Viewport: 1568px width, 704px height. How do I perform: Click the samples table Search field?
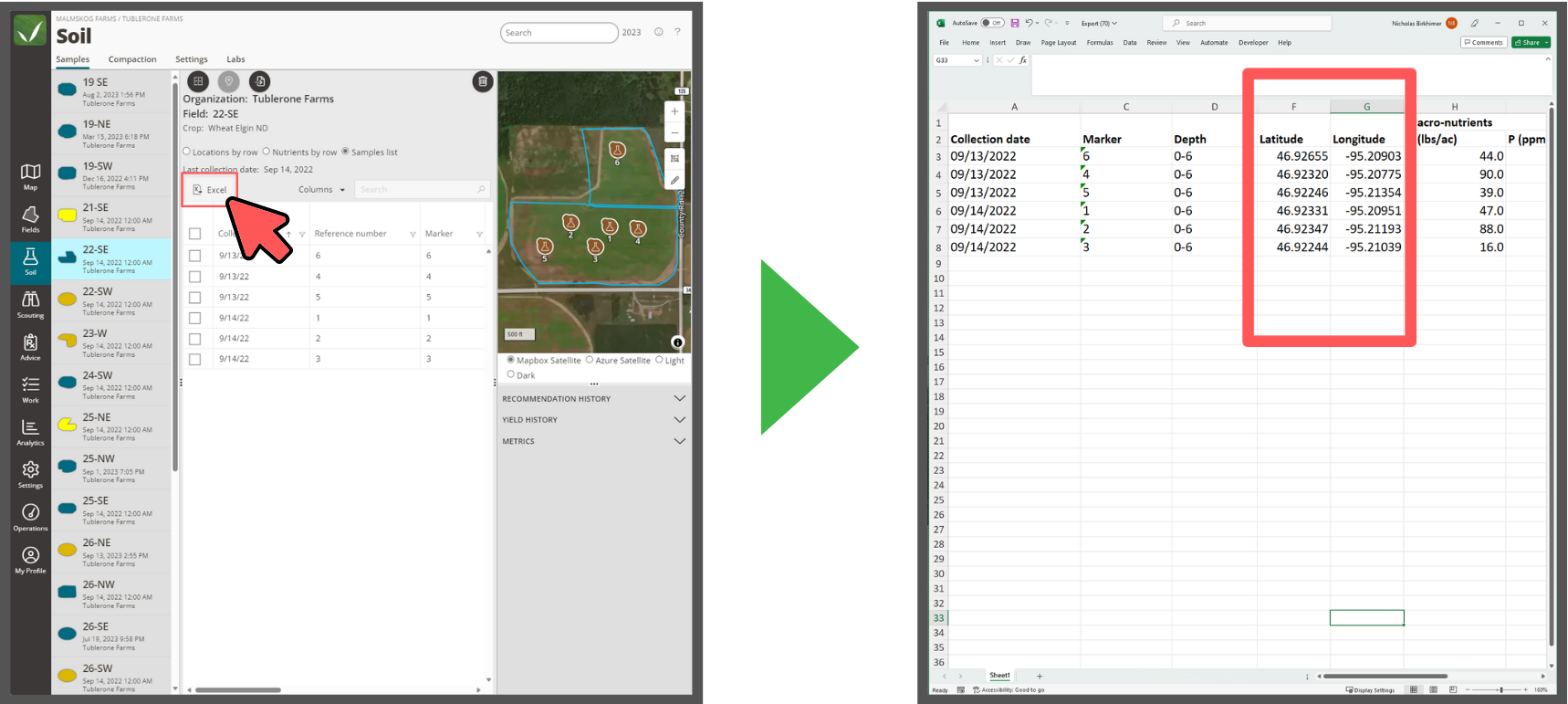coord(422,189)
